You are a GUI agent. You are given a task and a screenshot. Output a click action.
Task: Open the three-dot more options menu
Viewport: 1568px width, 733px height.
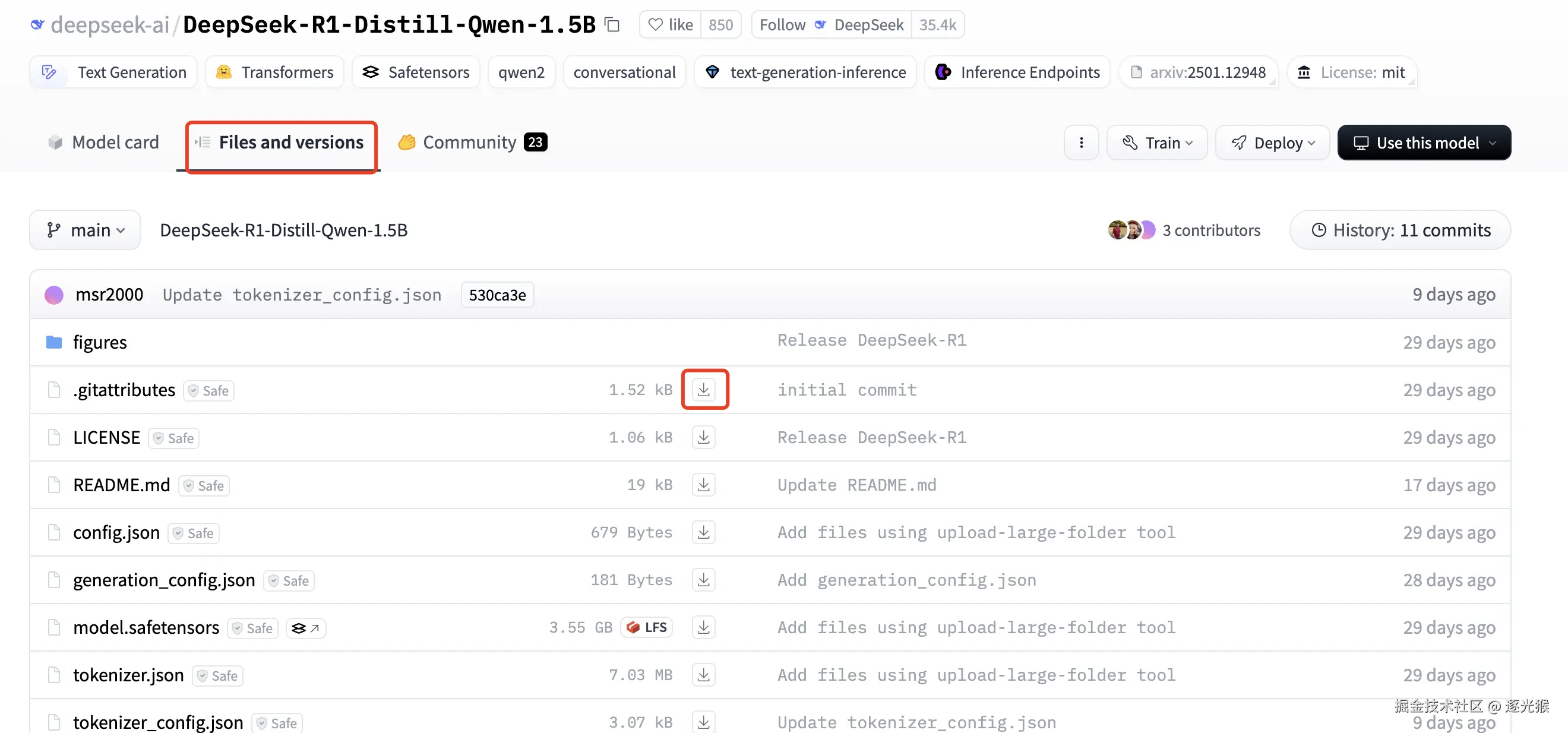[x=1081, y=143]
